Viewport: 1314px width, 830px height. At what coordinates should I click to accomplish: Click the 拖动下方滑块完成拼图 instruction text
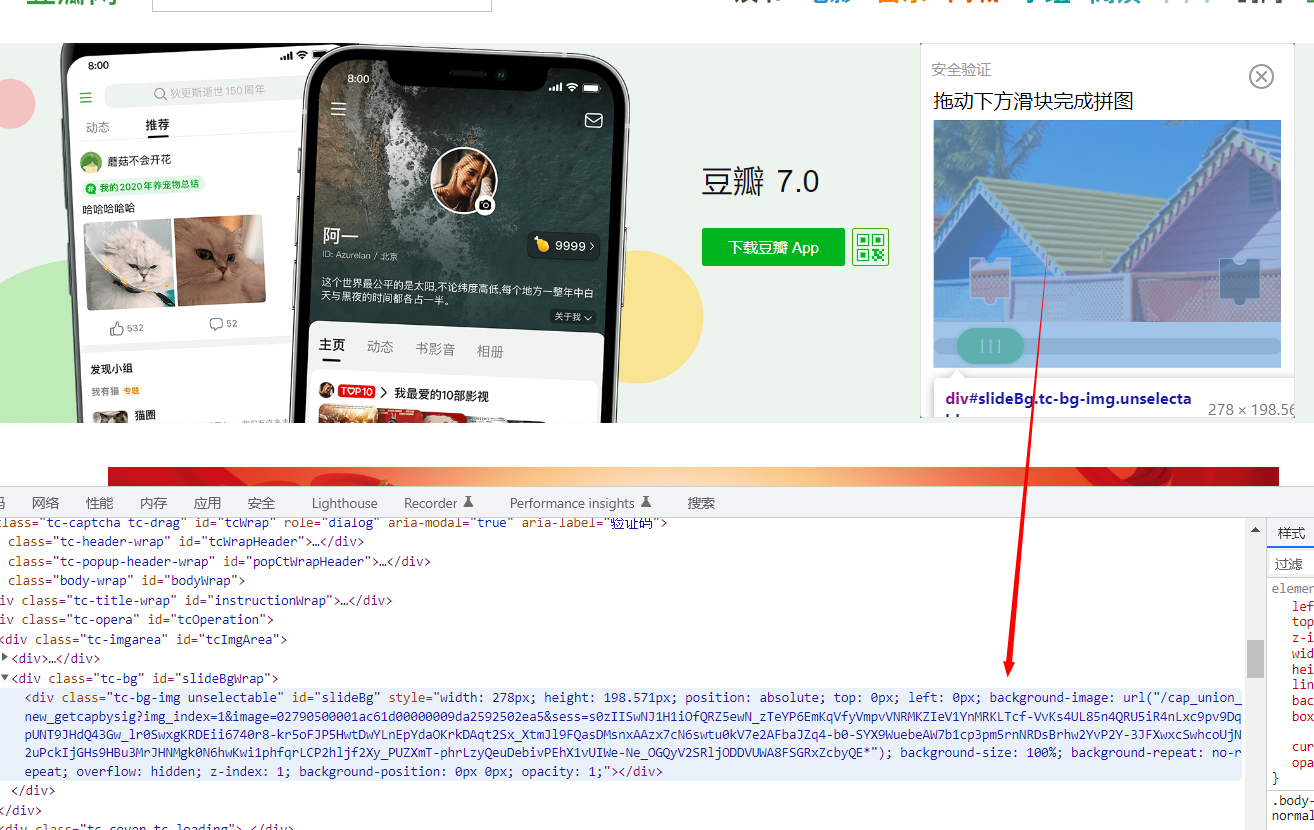pos(1033,101)
